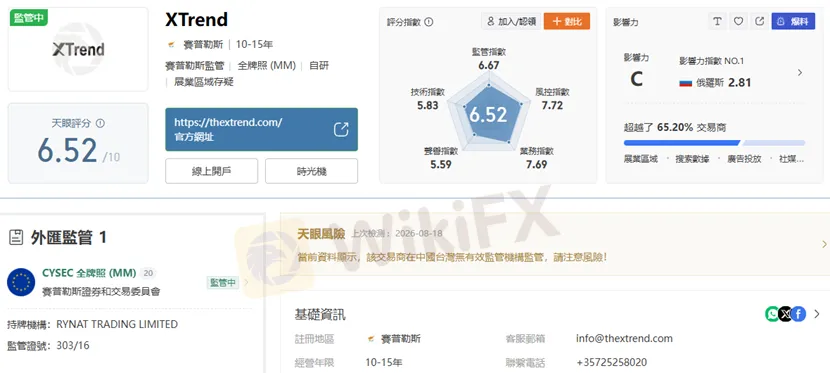Click the share icon in influence panel
830x373 pixels.
click(x=760, y=21)
